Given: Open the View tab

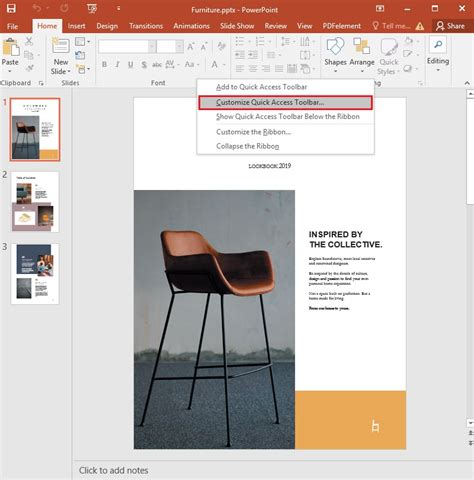Looking at the screenshot, I should (304, 26).
